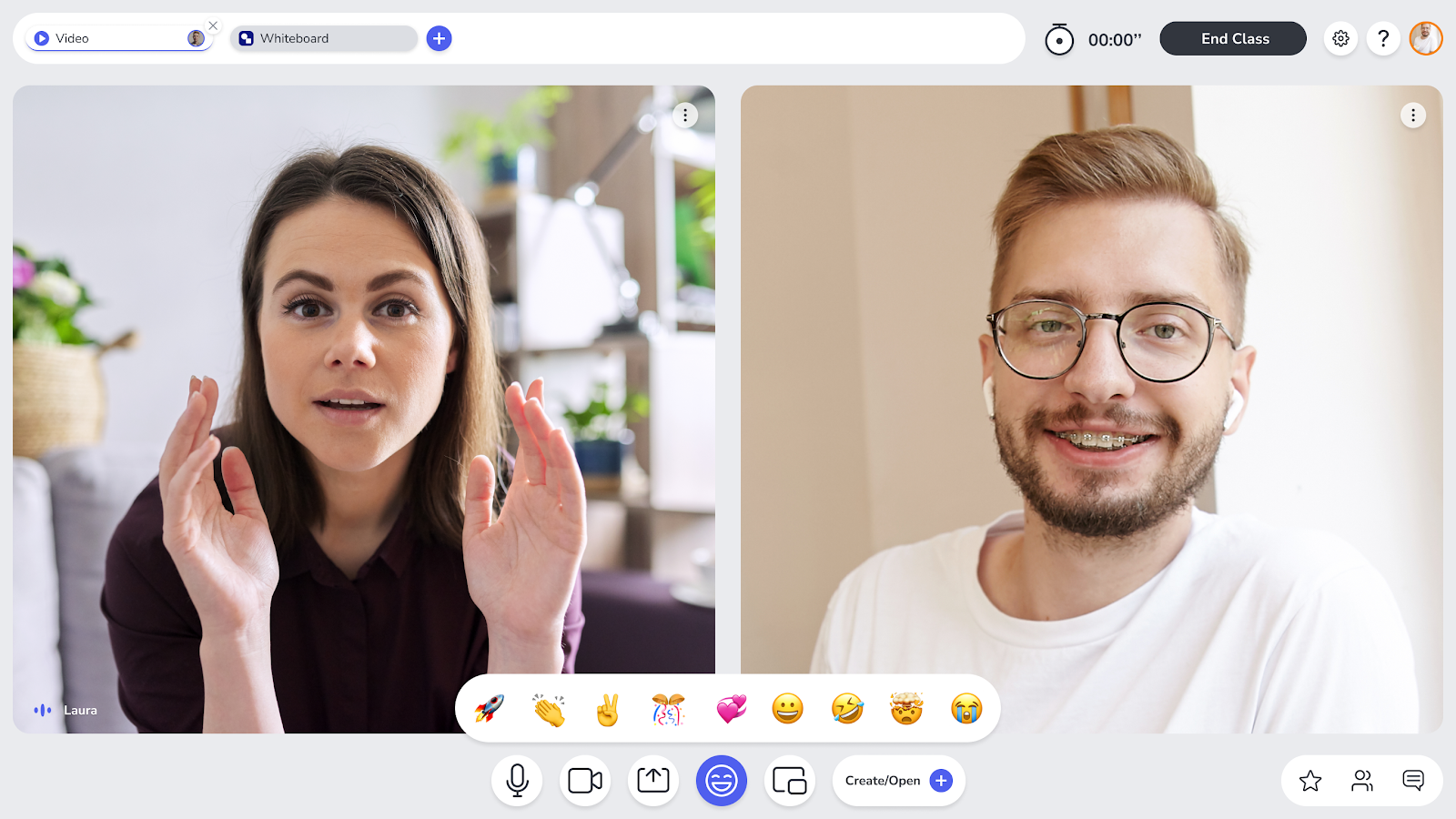
Task: Click the Create/Open button
Action: 898,781
